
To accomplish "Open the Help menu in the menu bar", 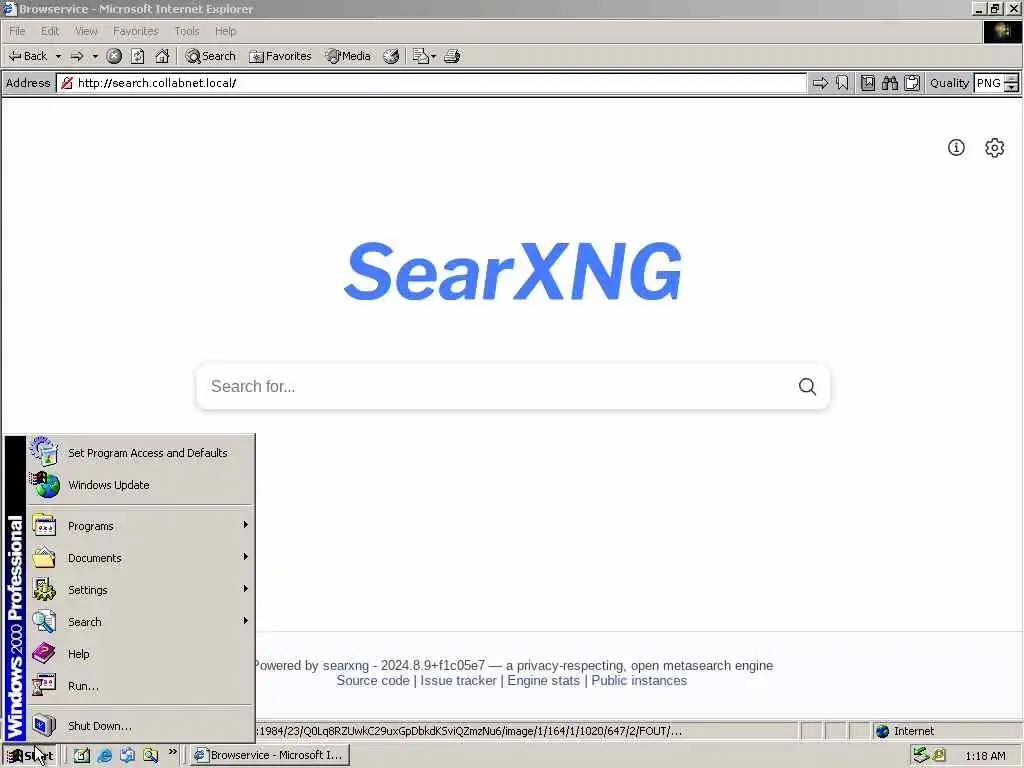I will 225,31.
